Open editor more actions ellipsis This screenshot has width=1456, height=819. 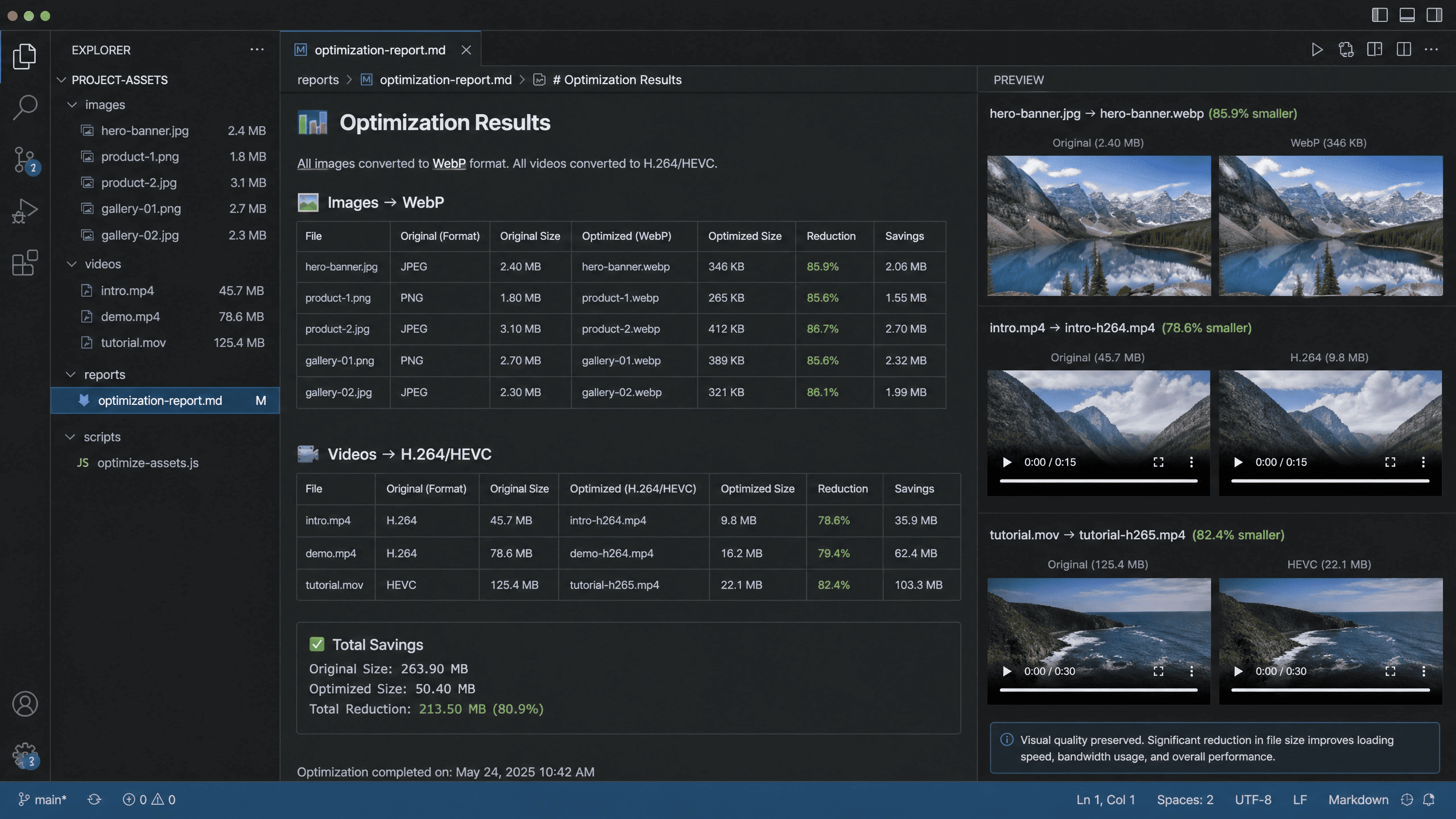click(x=1432, y=49)
